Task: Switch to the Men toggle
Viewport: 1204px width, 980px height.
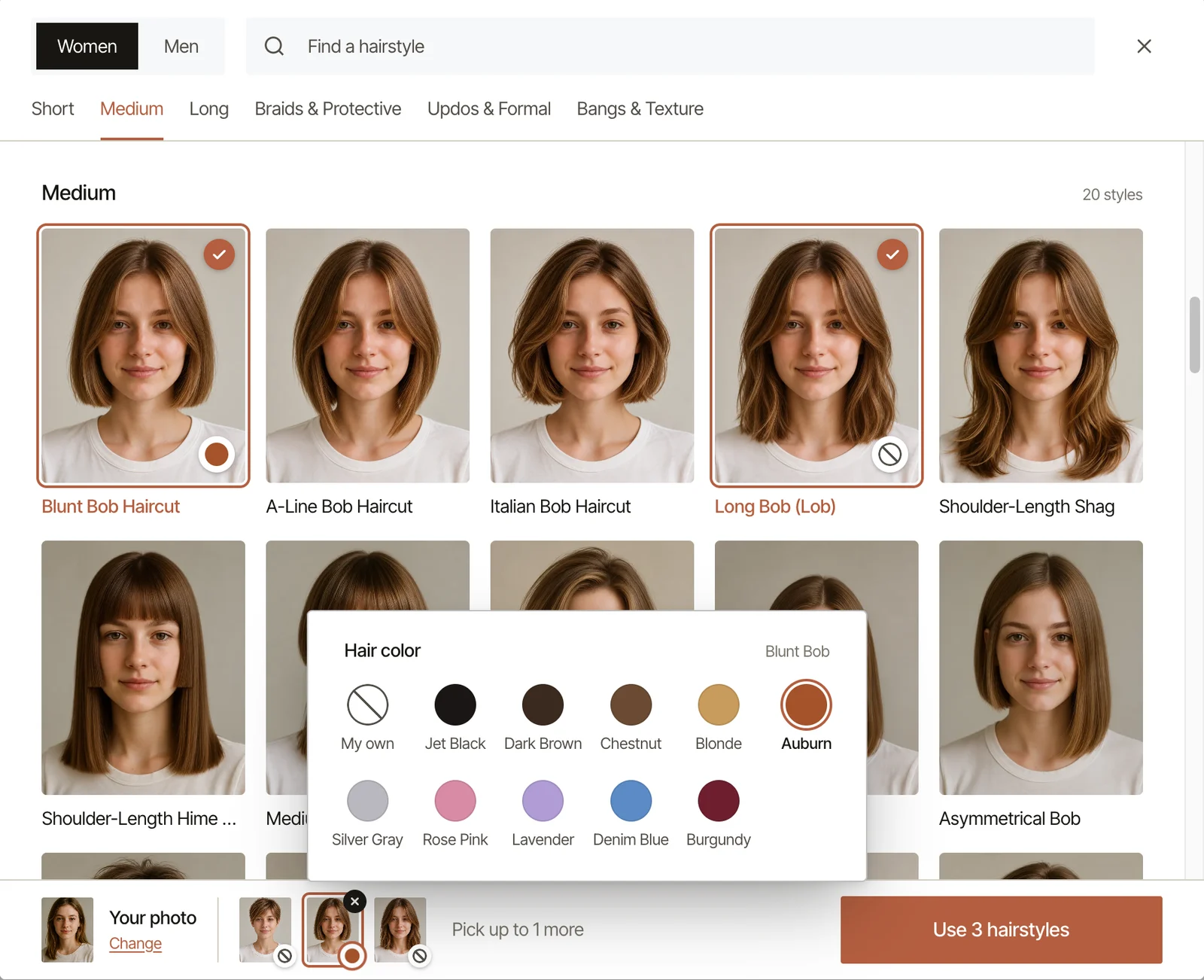Action: [x=181, y=46]
